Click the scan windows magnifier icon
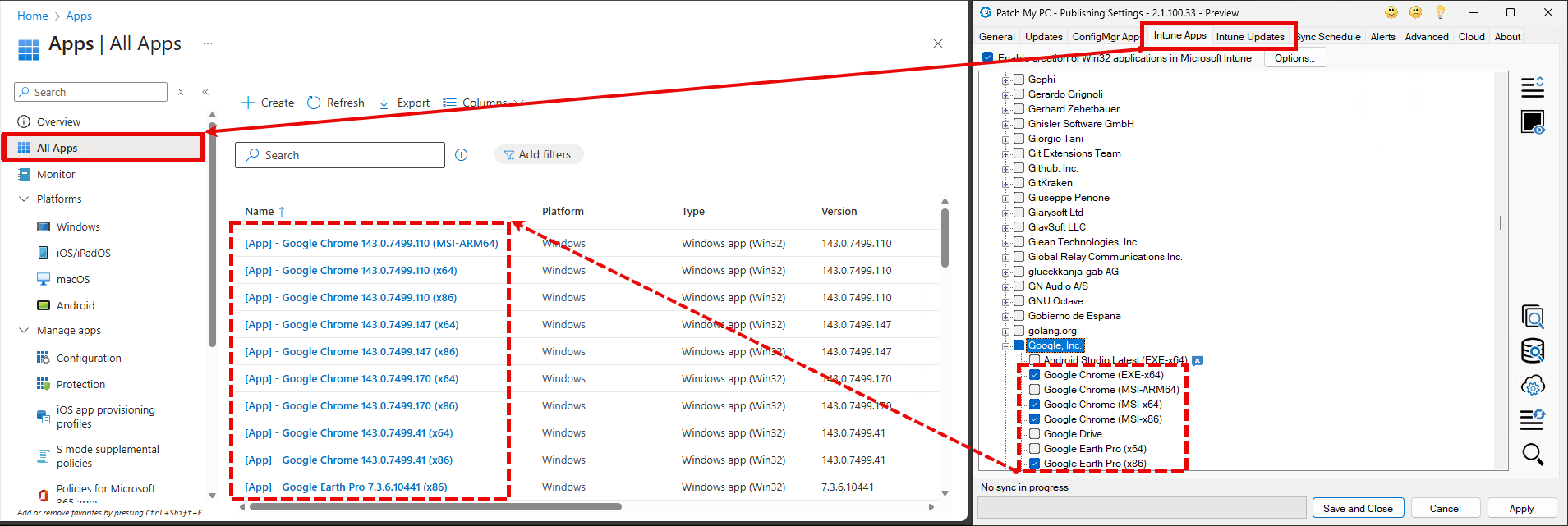Screen dimensions: 1568x526 pyautogui.click(x=1533, y=317)
